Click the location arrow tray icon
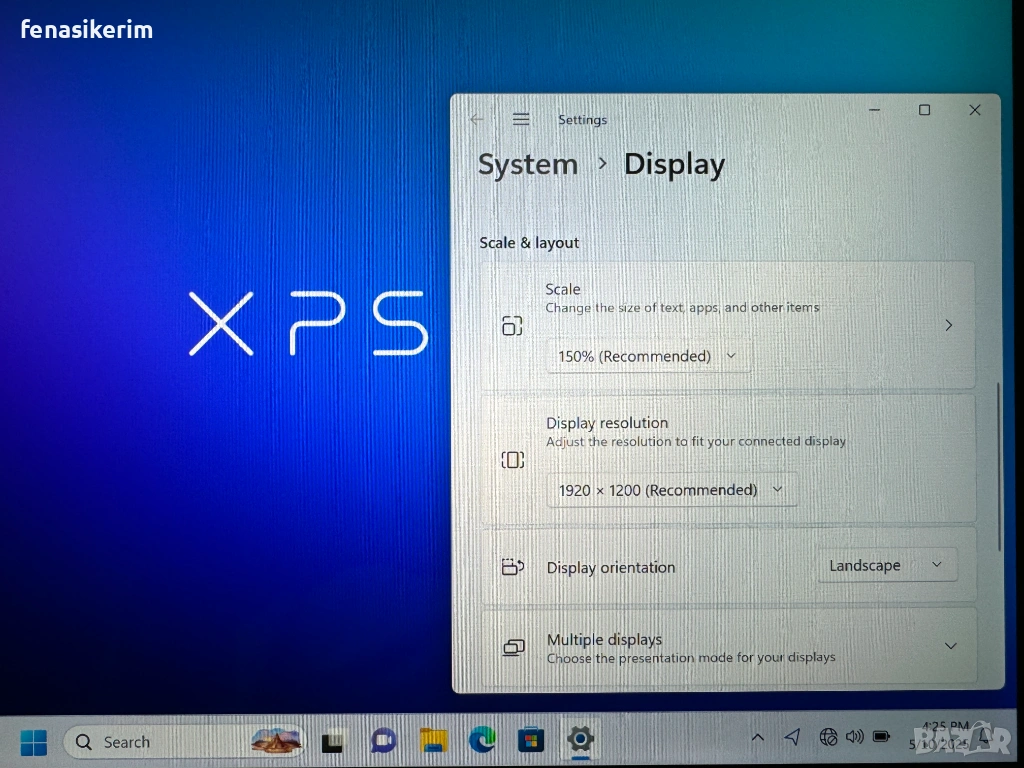 [x=792, y=737]
